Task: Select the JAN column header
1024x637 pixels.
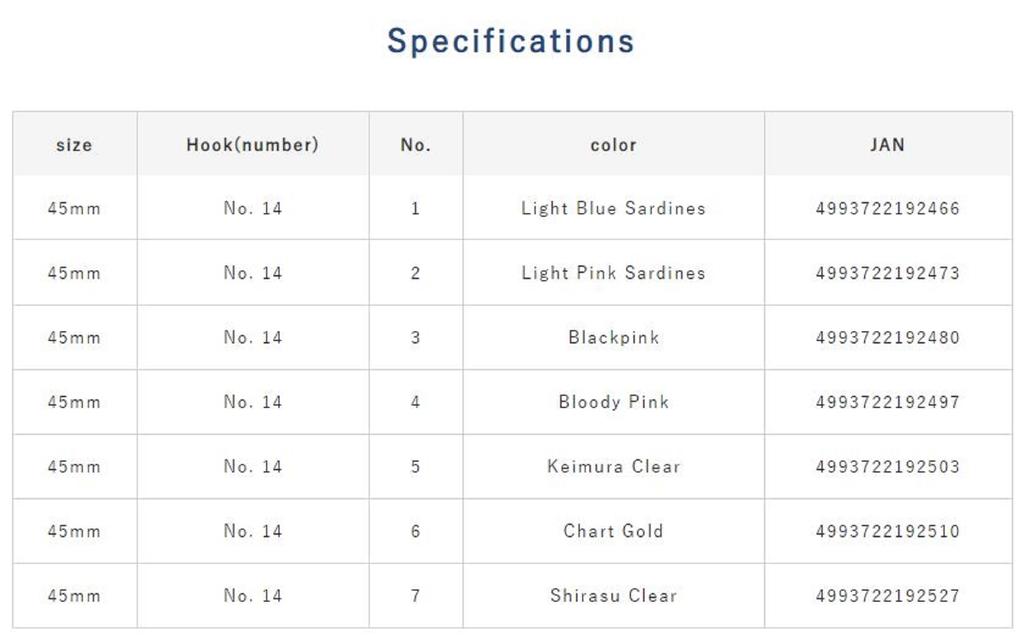Action: (887, 145)
